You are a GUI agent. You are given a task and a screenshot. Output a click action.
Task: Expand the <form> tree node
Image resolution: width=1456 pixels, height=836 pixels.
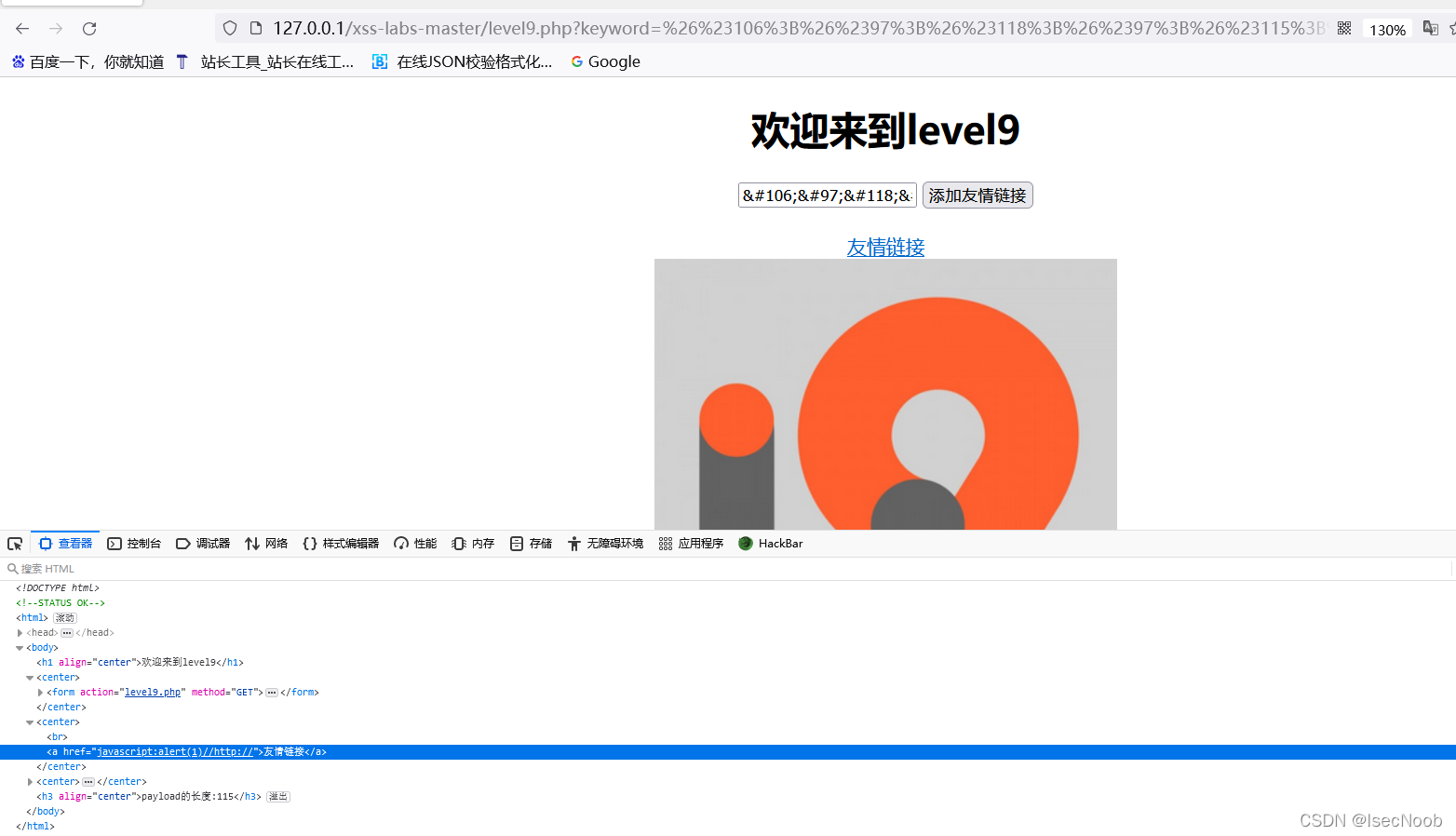[x=42, y=692]
